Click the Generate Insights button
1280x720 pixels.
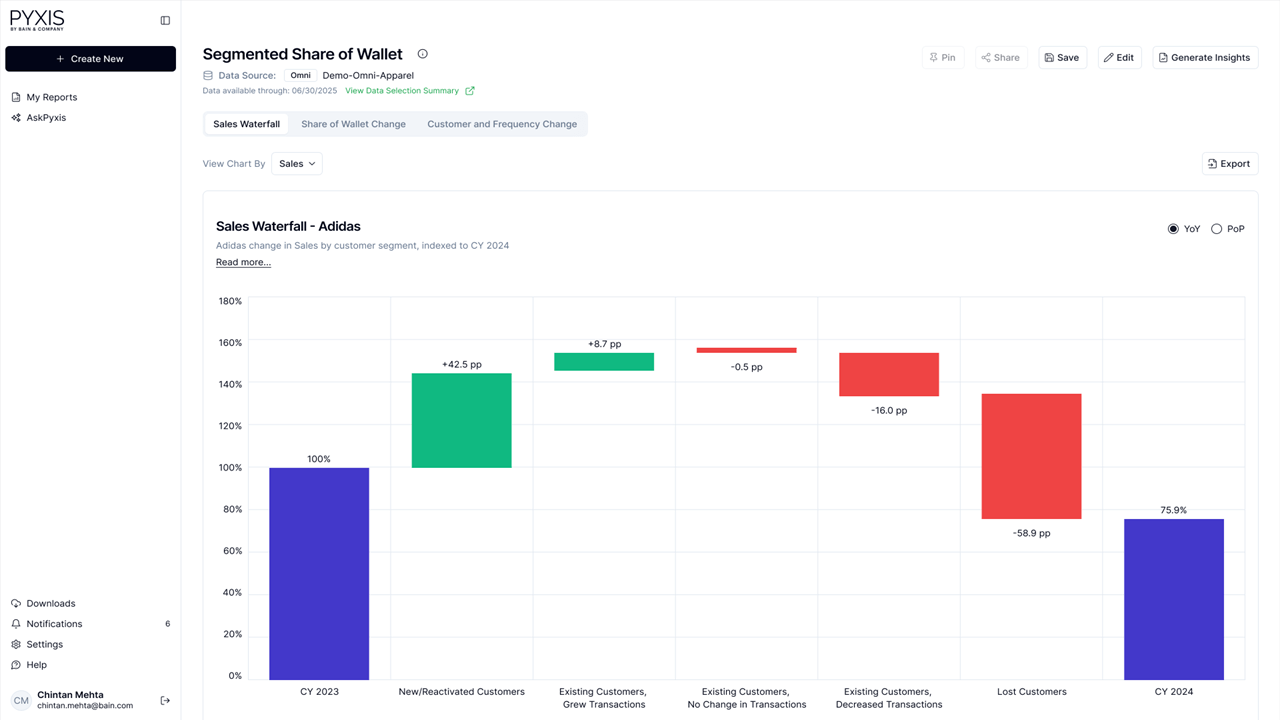[1204, 57]
